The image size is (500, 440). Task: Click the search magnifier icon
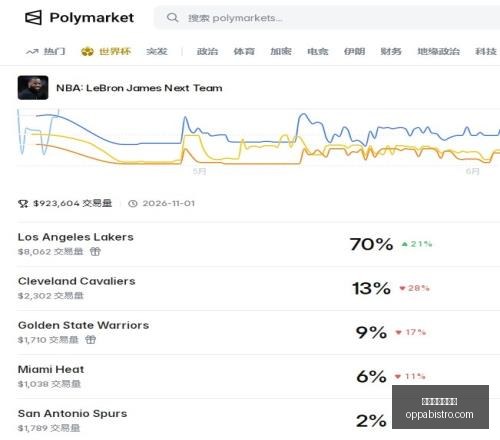tap(172, 17)
